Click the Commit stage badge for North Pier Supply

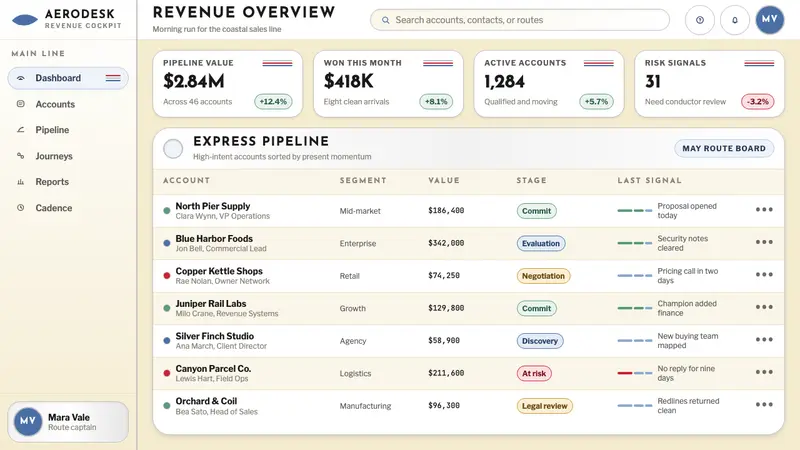(536, 211)
